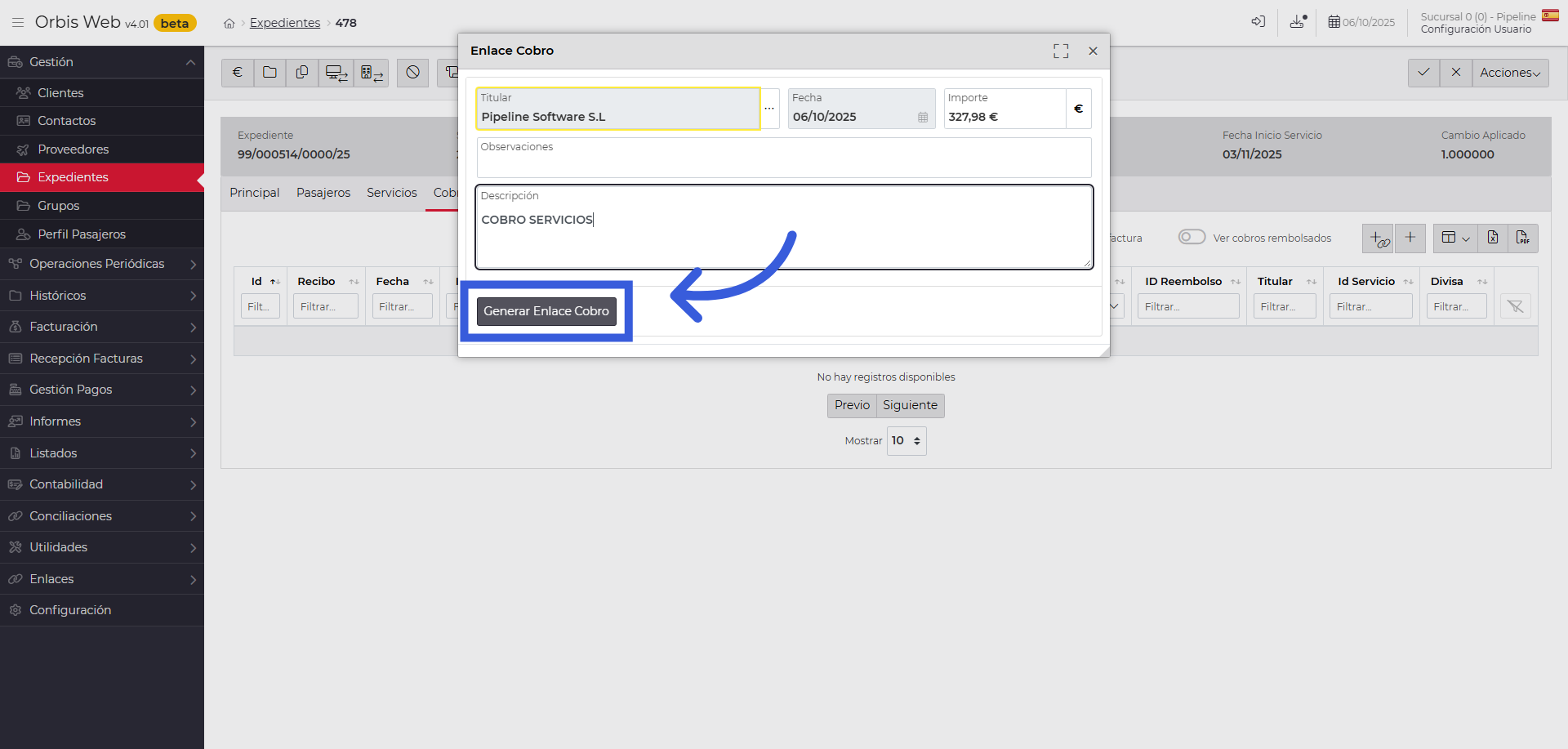Image resolution: width=1568 pixels, height=749 pixels.
Task: Go to home via breadcrumb icon
Action: coord(229,24)
